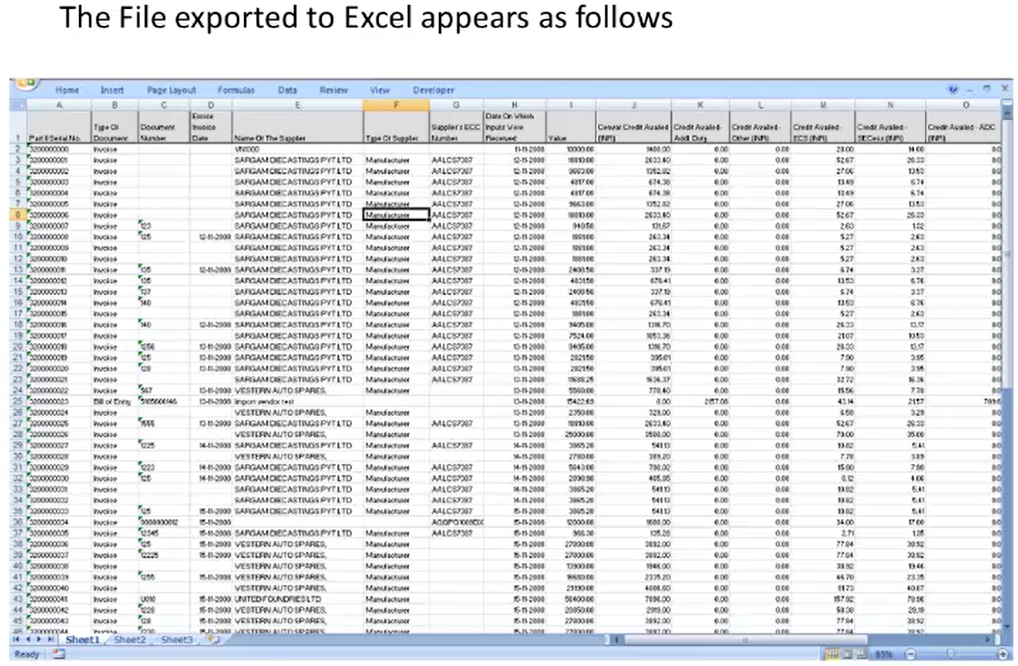Viewport: 1018px width, 666px height.
Task: Switch to Normal view icon
Action: 831,654
